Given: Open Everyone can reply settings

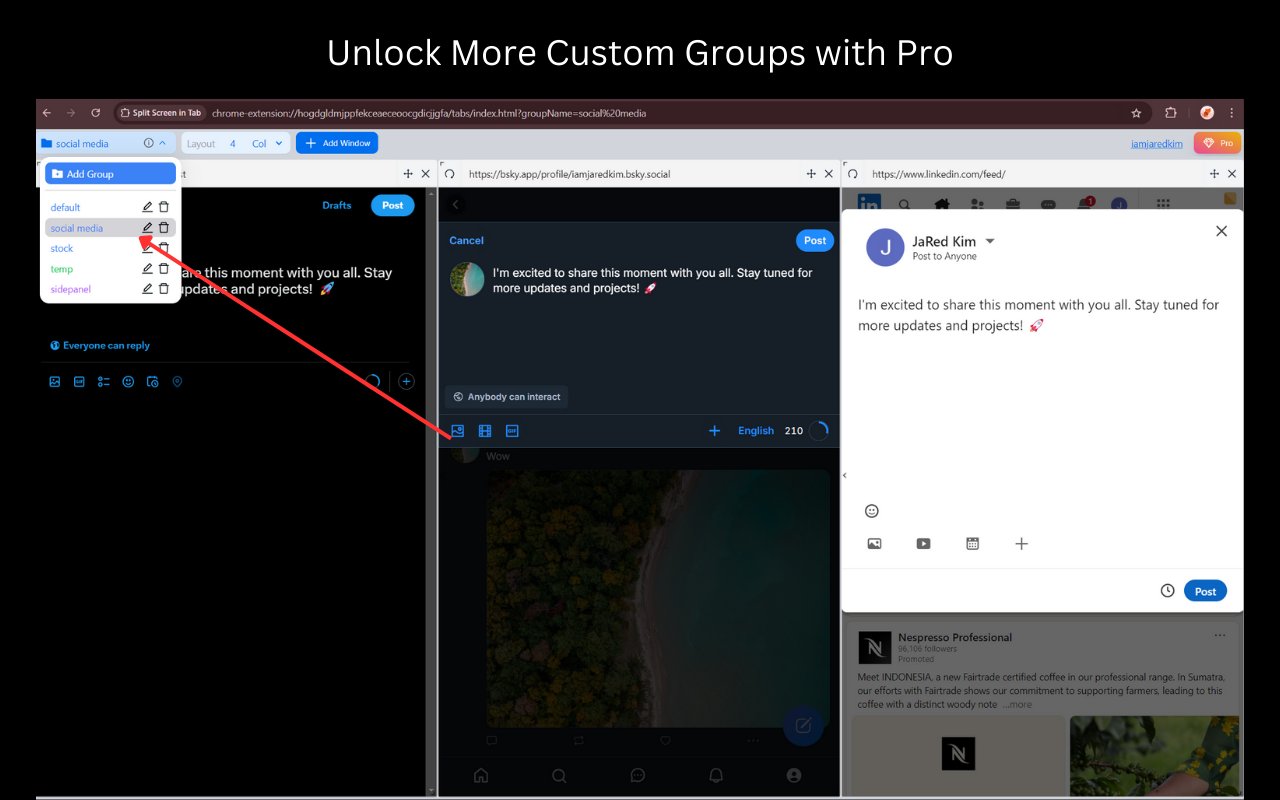Looking at the screenshot, I should pos(100,345).
